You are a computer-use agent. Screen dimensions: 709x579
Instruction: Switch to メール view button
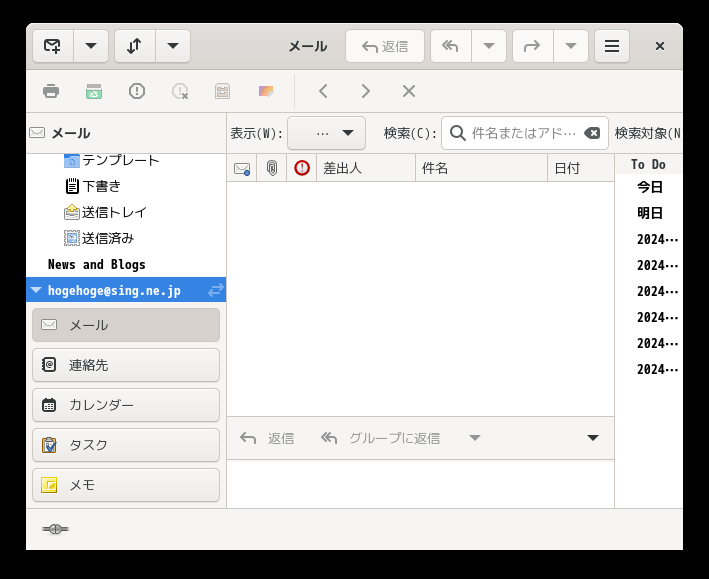[126, 325]
